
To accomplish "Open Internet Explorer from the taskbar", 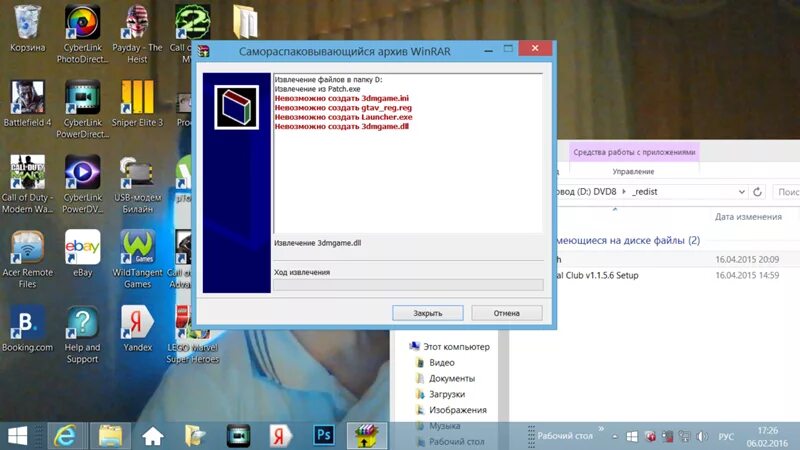I will 65,436.
